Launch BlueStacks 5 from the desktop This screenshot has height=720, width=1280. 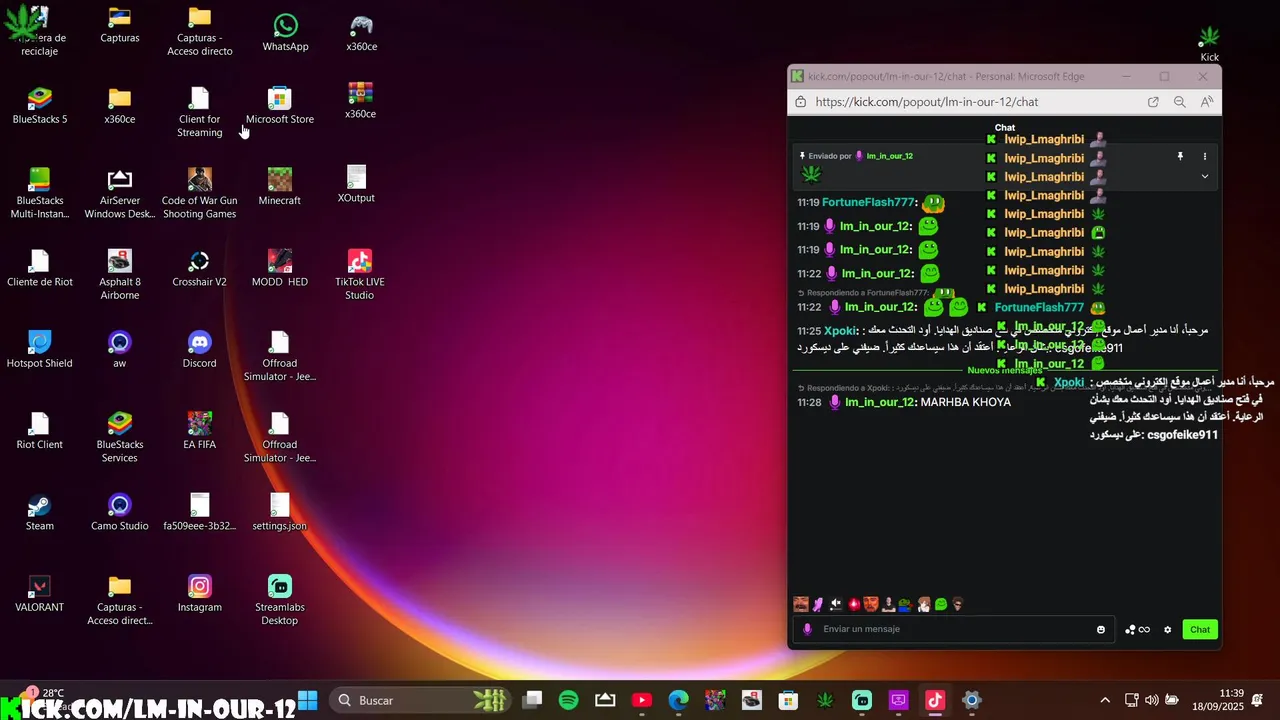pos(40,106)
